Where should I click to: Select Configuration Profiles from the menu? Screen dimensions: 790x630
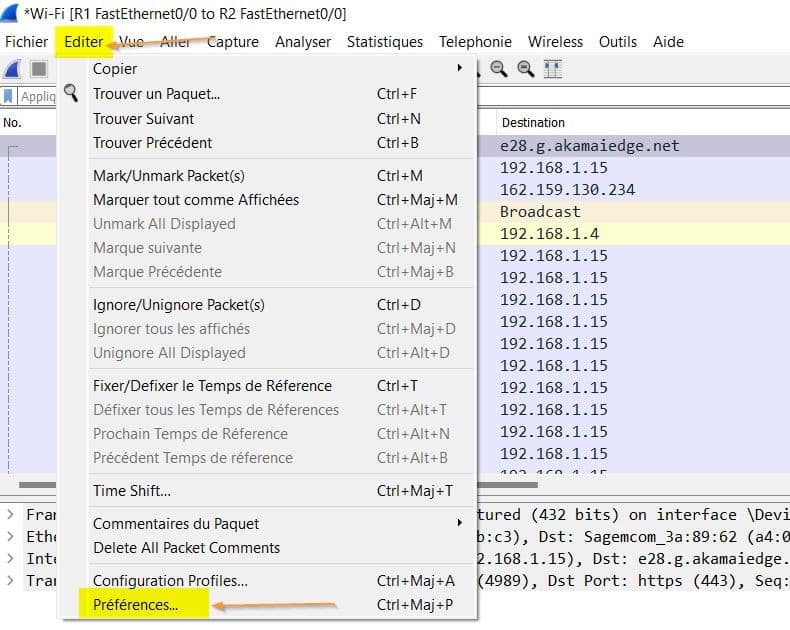tap(170, 581)
